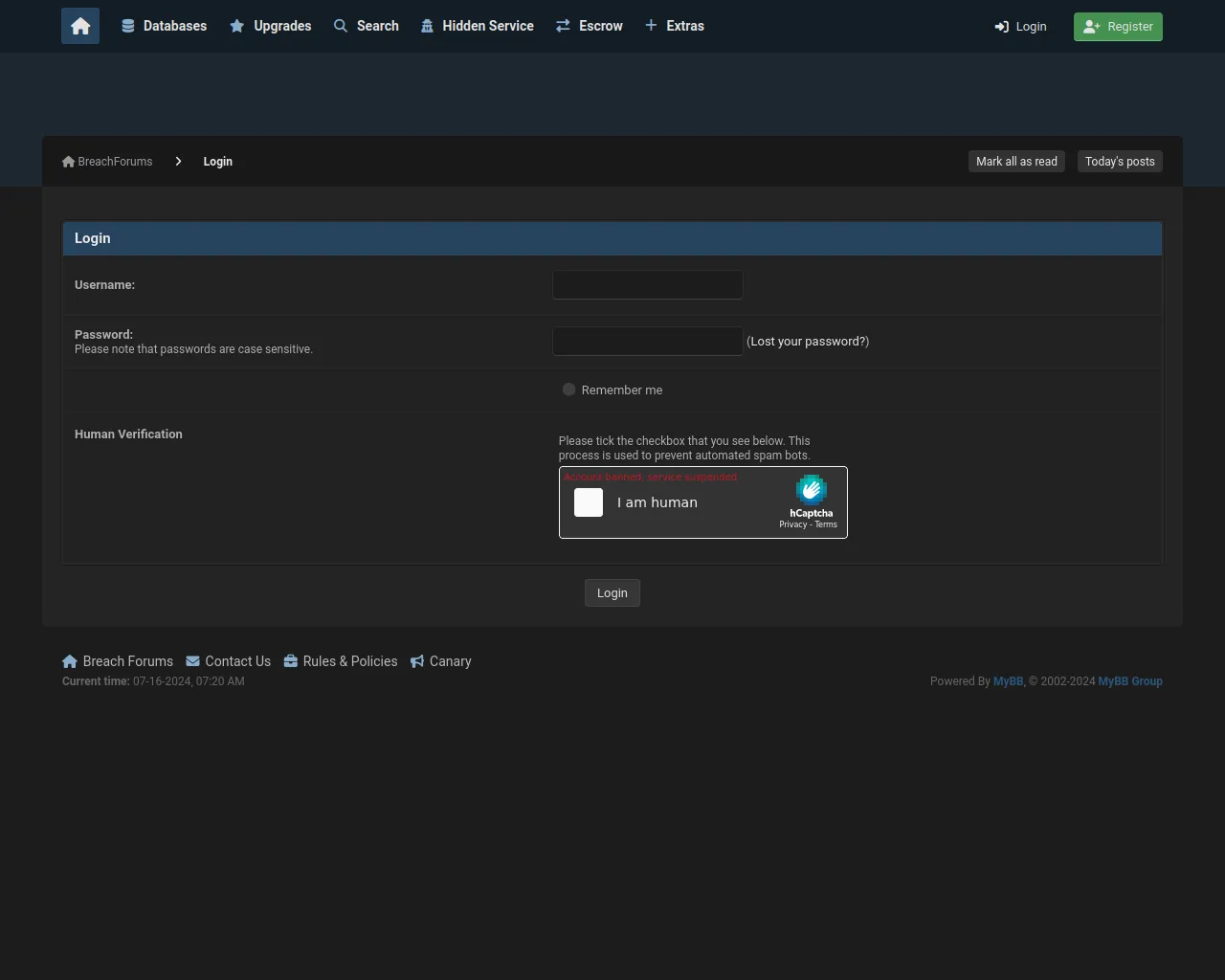This screenshot has width=1225, height=980.
Task: Click the Canary footer link
Action: (451, 661)
